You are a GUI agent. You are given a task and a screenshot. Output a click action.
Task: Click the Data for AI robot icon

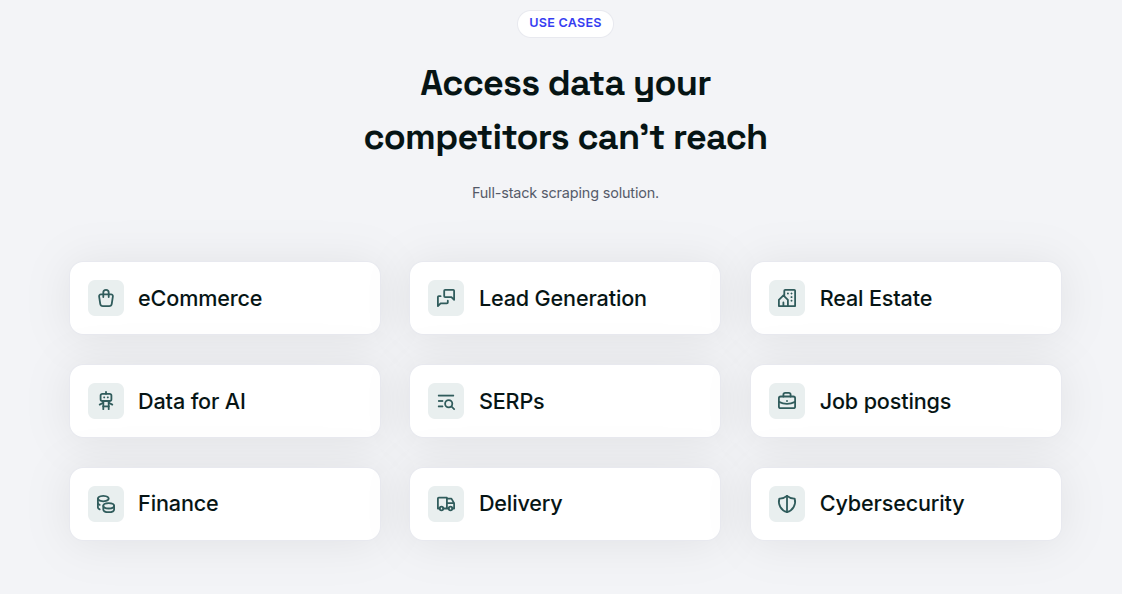pyautogui.click(x=106, y=401)
